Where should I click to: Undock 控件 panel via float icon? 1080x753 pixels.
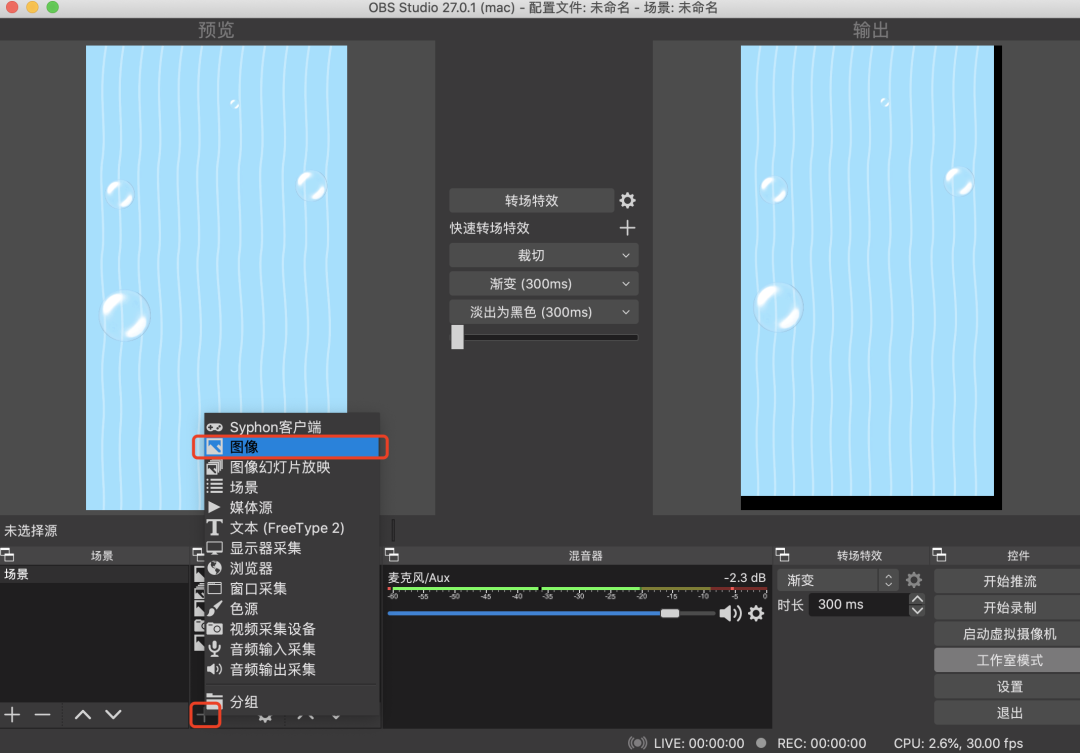939,555
